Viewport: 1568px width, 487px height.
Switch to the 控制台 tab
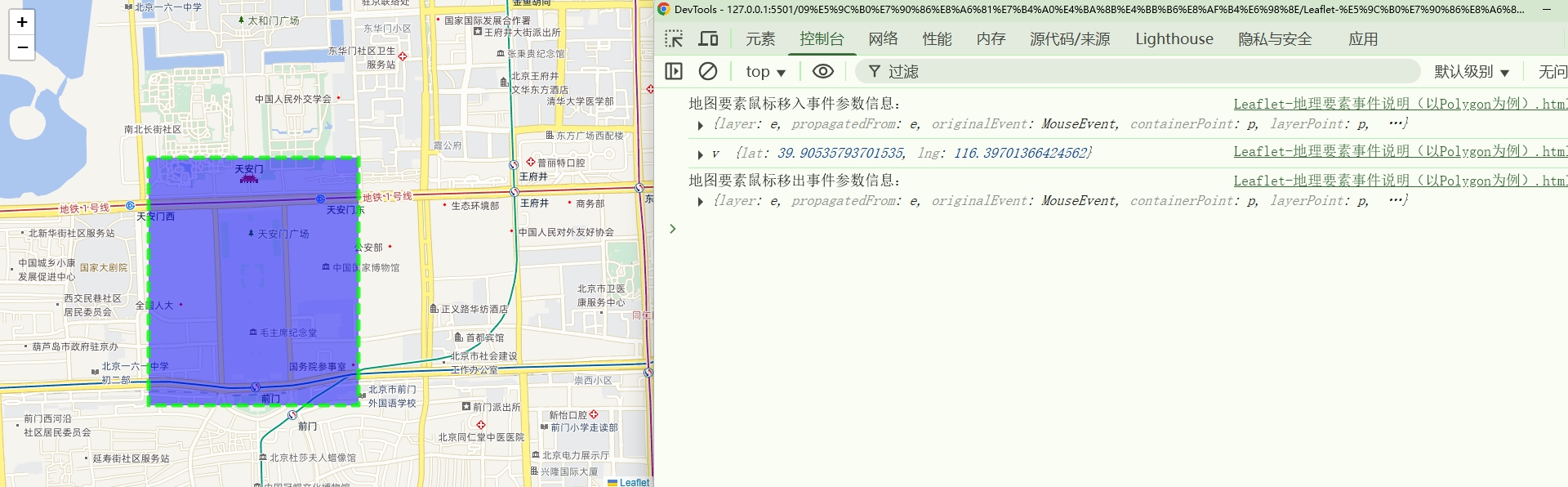click(x=822, y=38)
